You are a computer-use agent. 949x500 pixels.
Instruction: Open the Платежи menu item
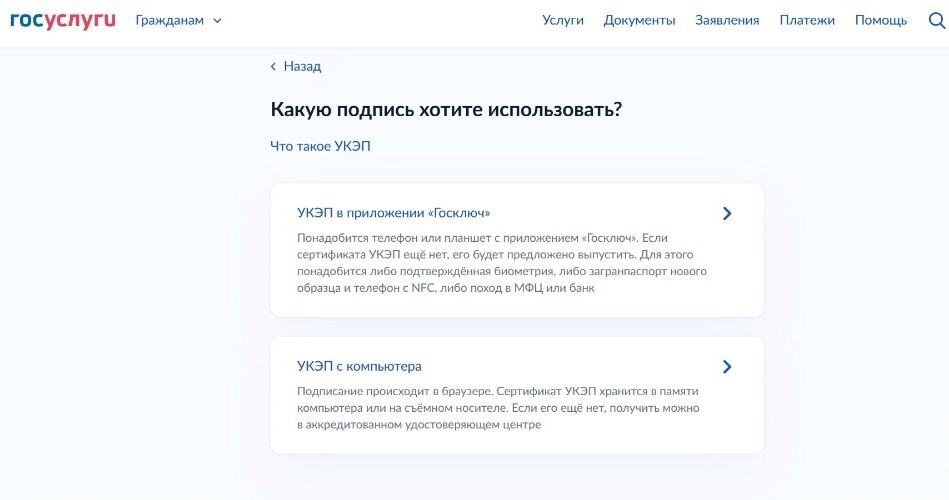(x=807, y=21)
